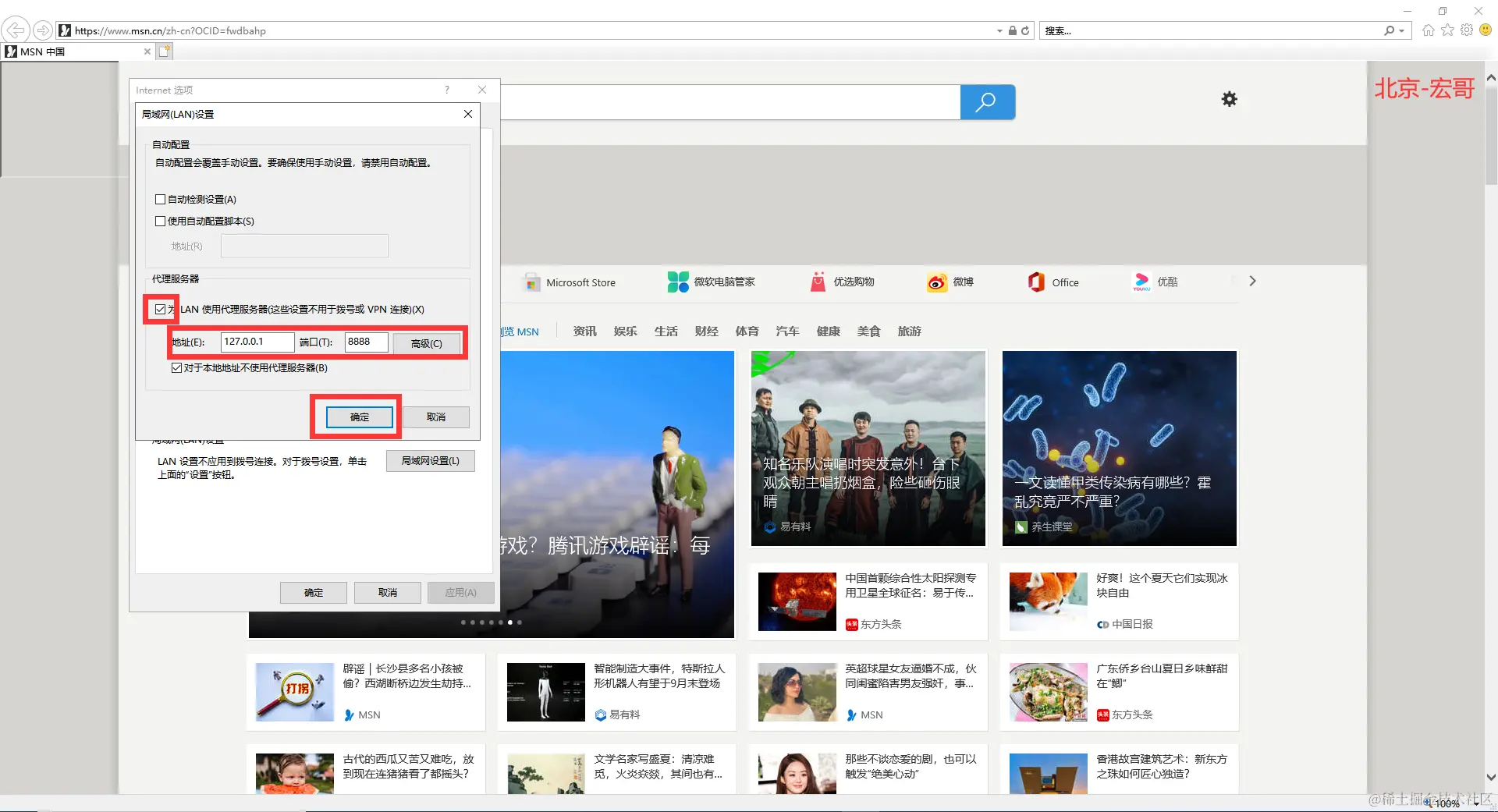The width and height of the screenshot is (1498, 812).
Task: Open the 甲类传染病 article card
Action: (1120, 449)
